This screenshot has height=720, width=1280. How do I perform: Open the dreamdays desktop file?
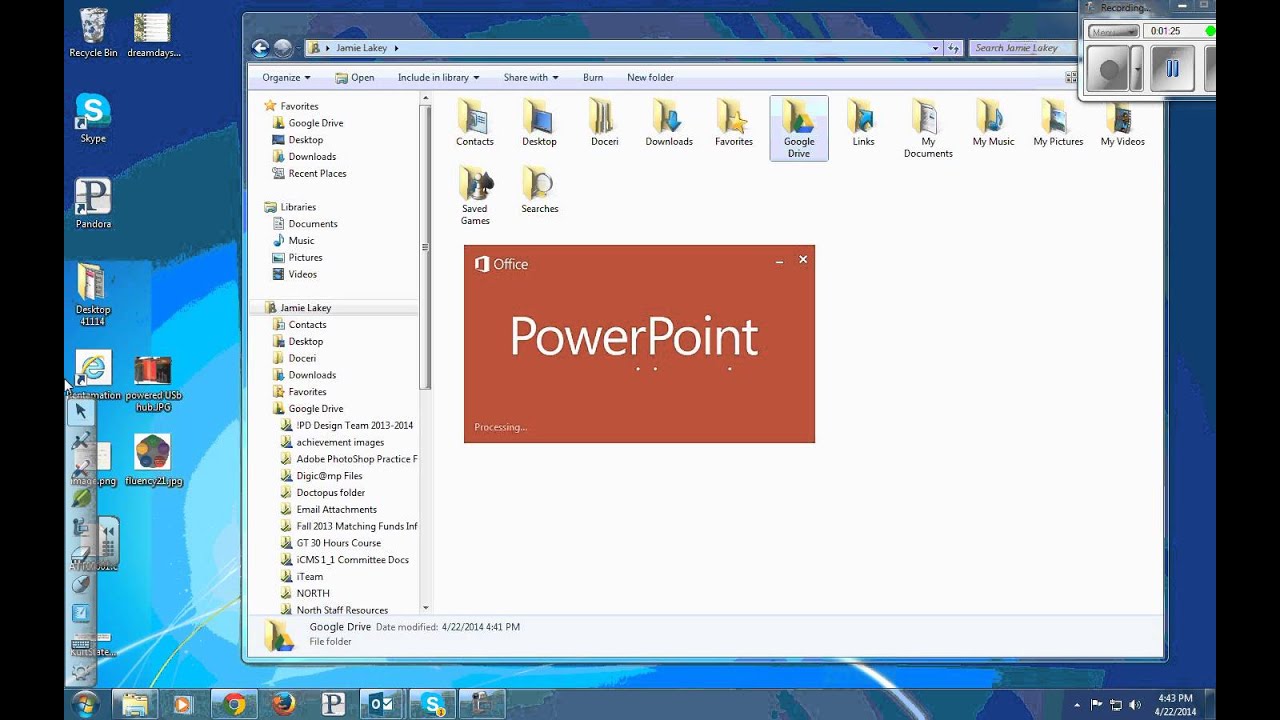pyautogui.click(x=153, y=34)
